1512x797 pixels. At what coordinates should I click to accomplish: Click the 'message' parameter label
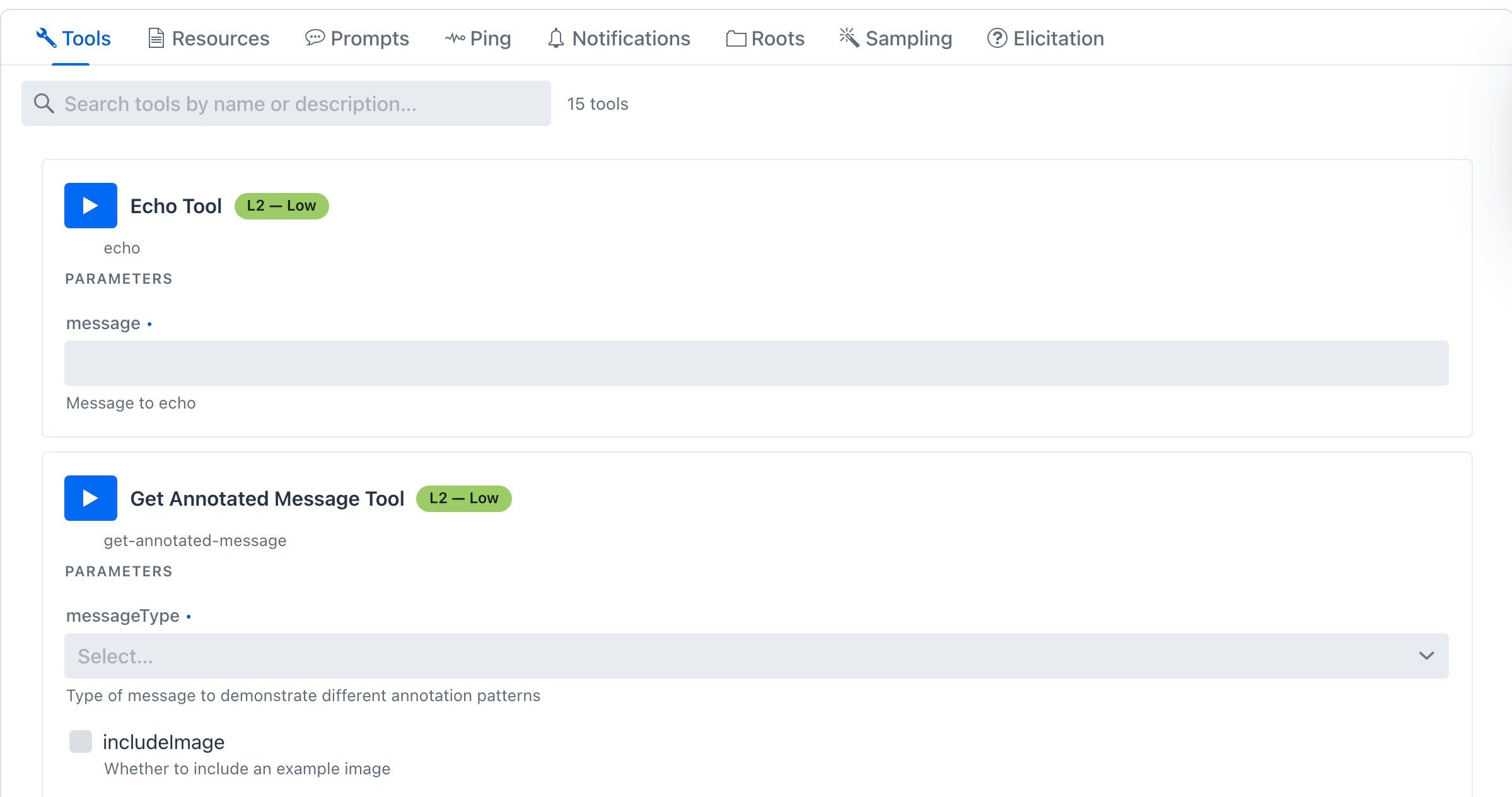[103, 323]
